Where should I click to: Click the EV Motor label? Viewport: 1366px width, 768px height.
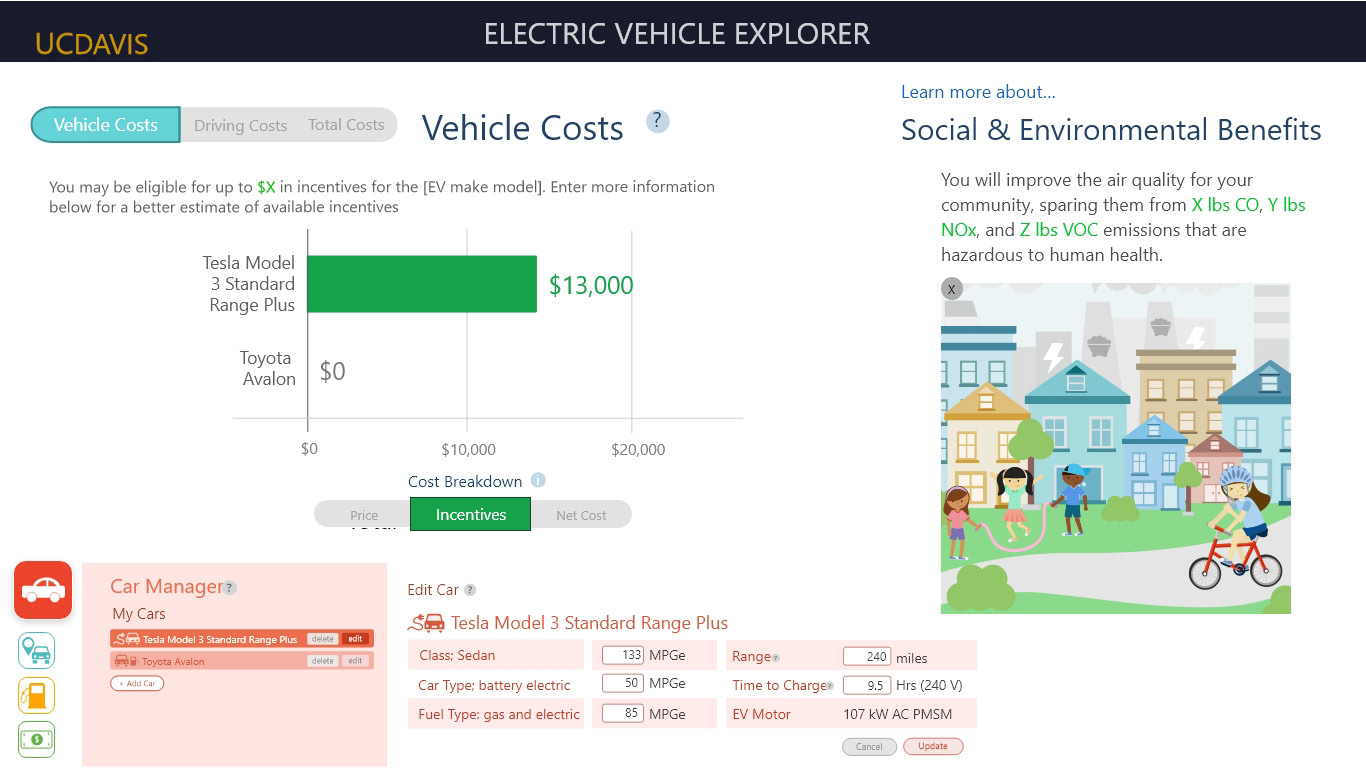point(761,714)
